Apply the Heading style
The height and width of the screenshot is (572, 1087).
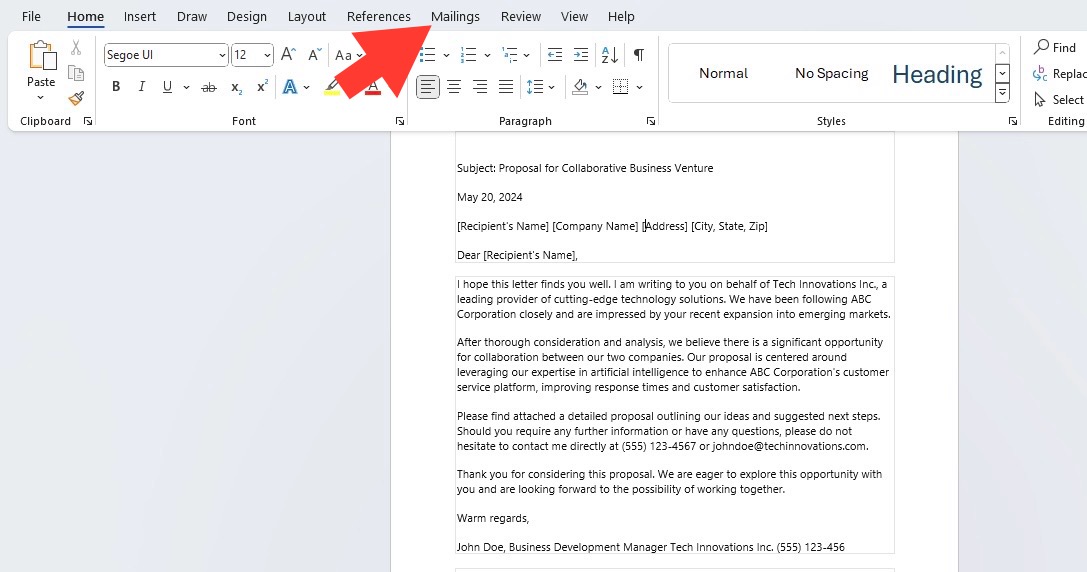point(937,73)
